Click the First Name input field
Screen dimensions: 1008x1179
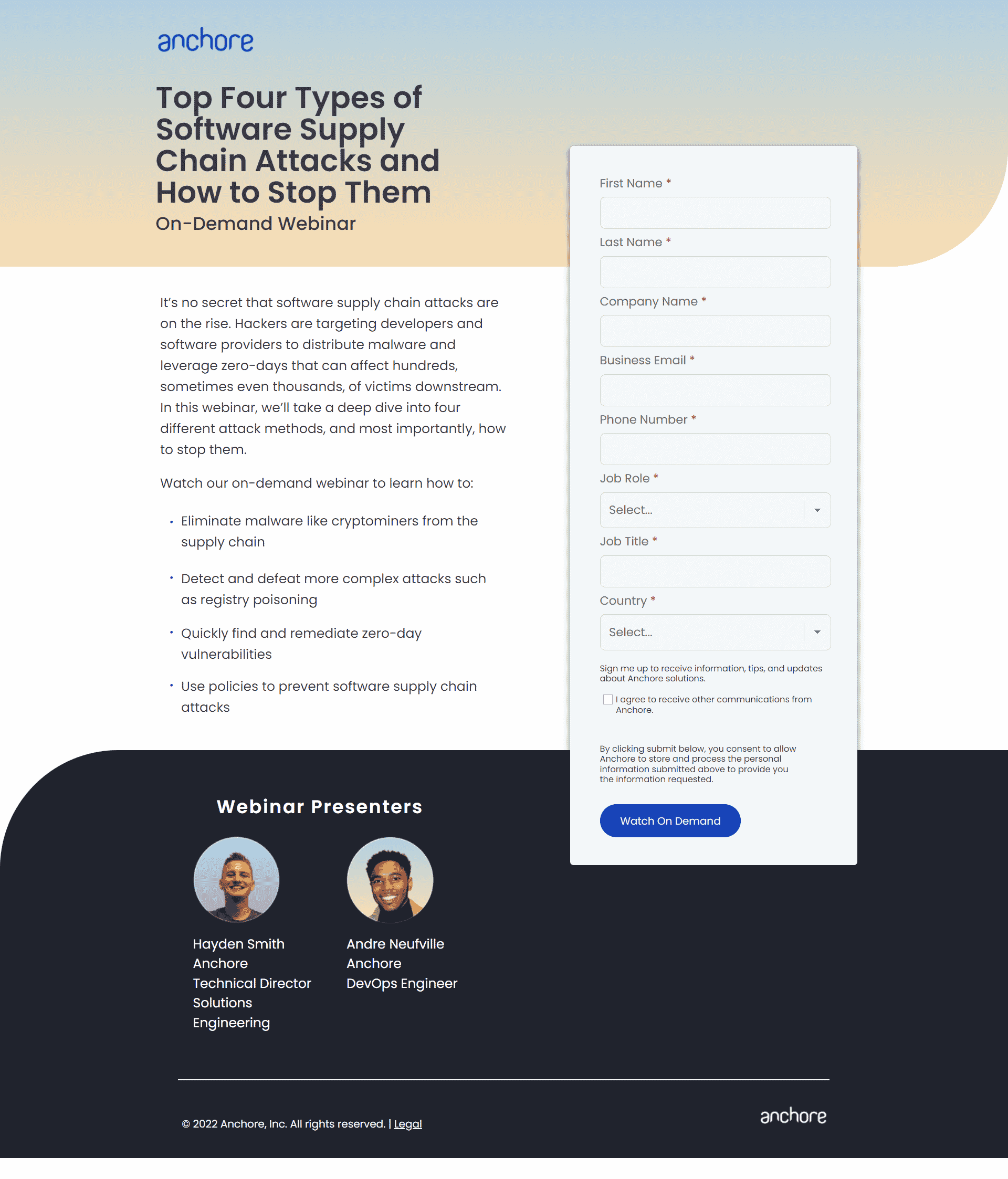[x=715, y=212]
